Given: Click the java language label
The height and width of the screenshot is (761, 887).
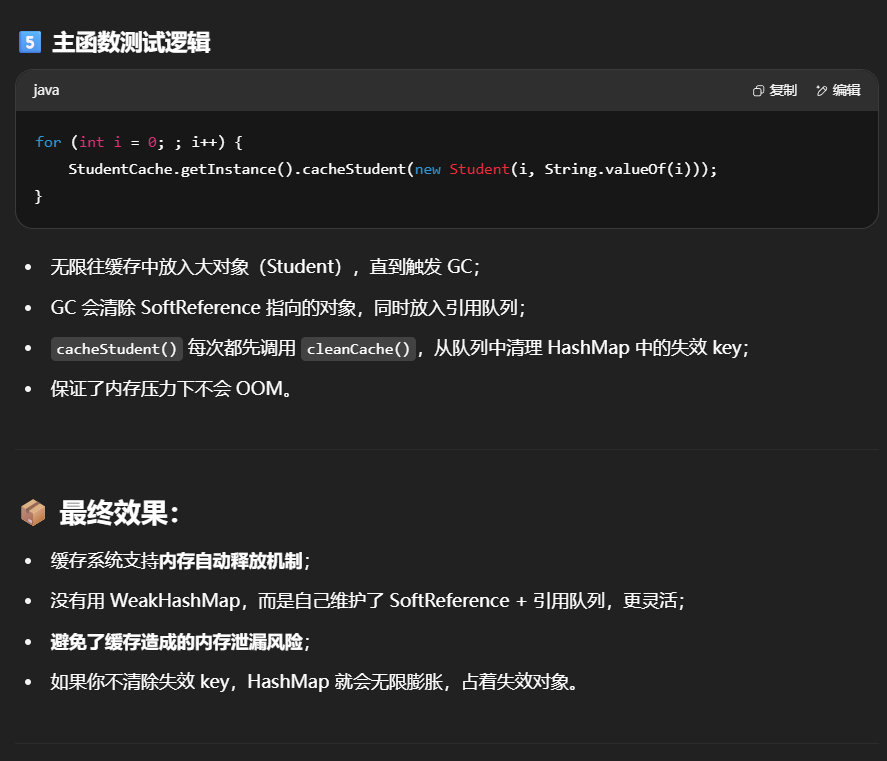Looking at the screenshot, I should pyautogui.click(x=46, y=90).
